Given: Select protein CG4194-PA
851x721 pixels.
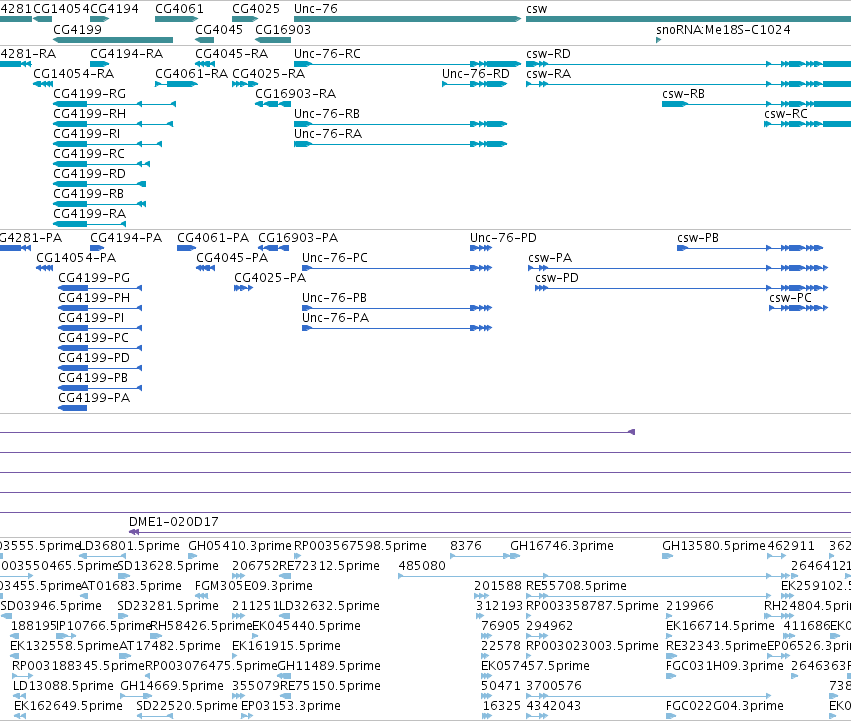Looking at the screenshot, I should [126, 238].
